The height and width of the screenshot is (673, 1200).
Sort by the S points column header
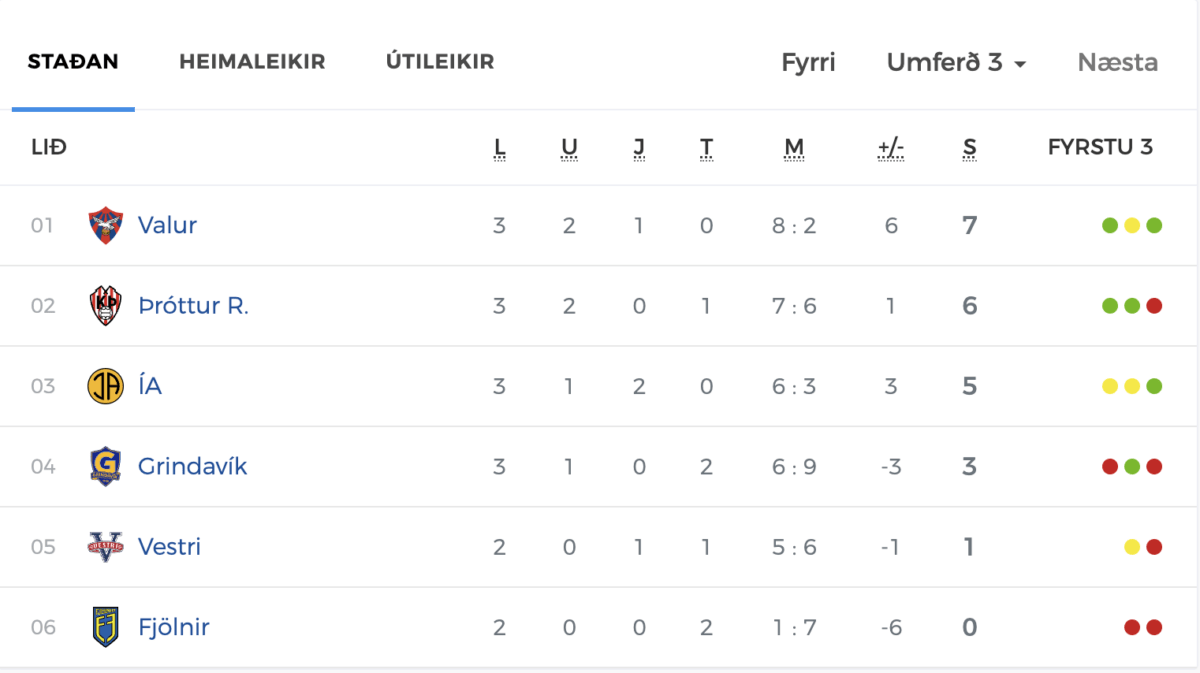click(969, 148)
